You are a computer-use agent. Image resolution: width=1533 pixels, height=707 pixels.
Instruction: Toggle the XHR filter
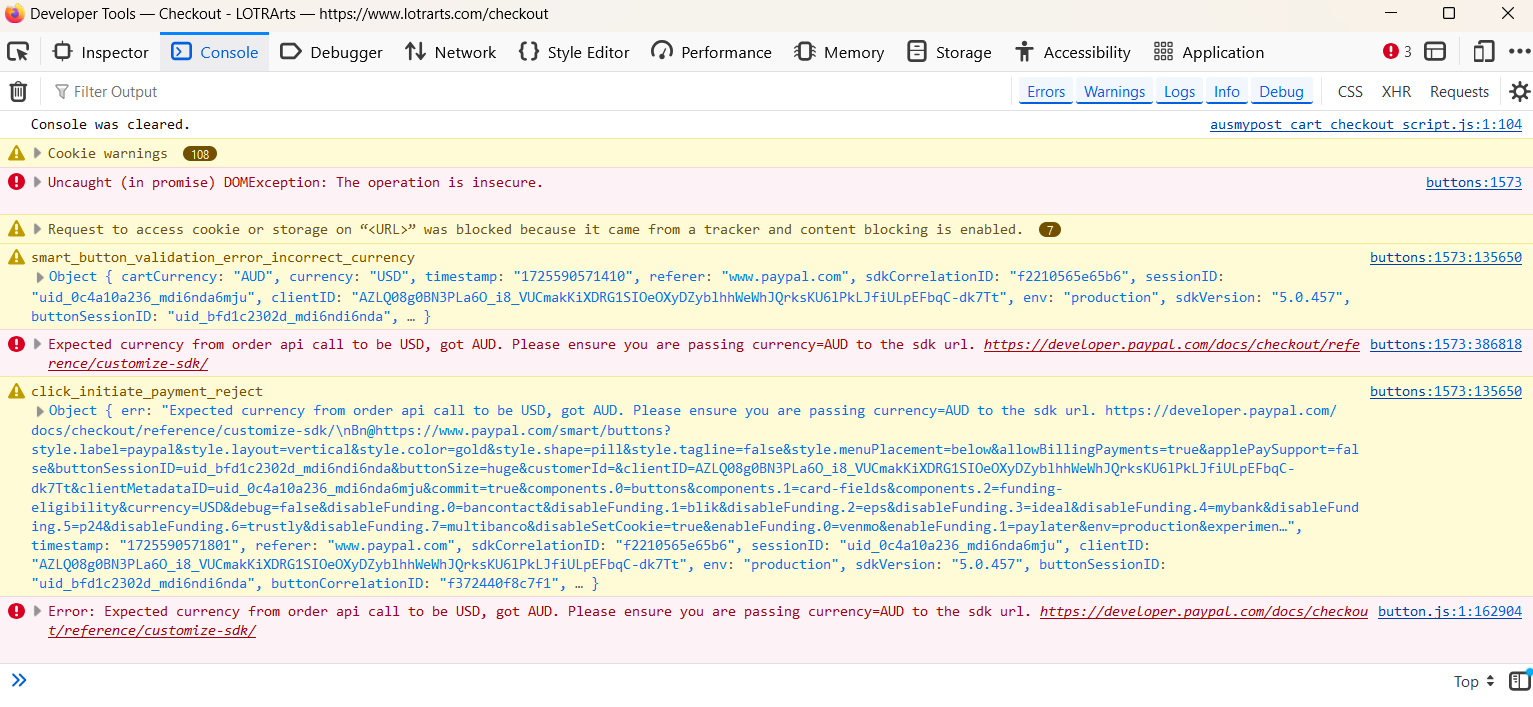1396,92
